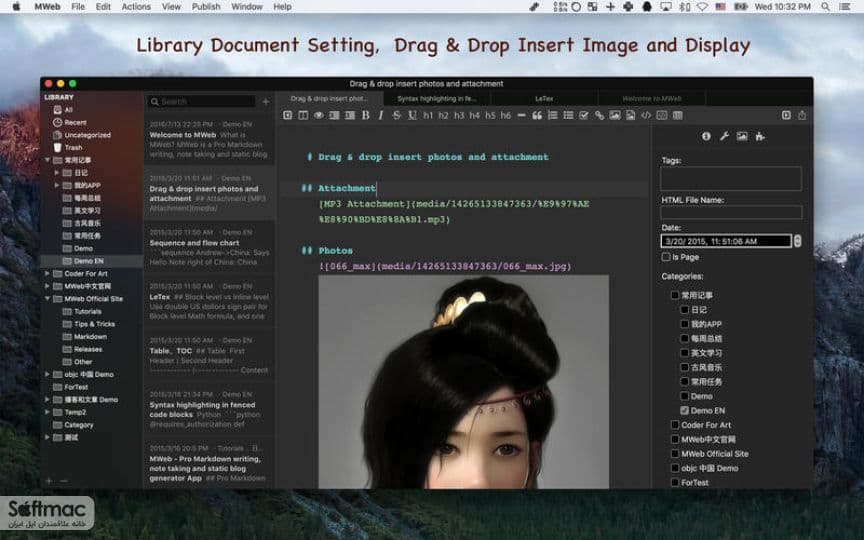864x540 pixels.
Task: Insert an image with the picture icon
Action: (x=615, y=115)
